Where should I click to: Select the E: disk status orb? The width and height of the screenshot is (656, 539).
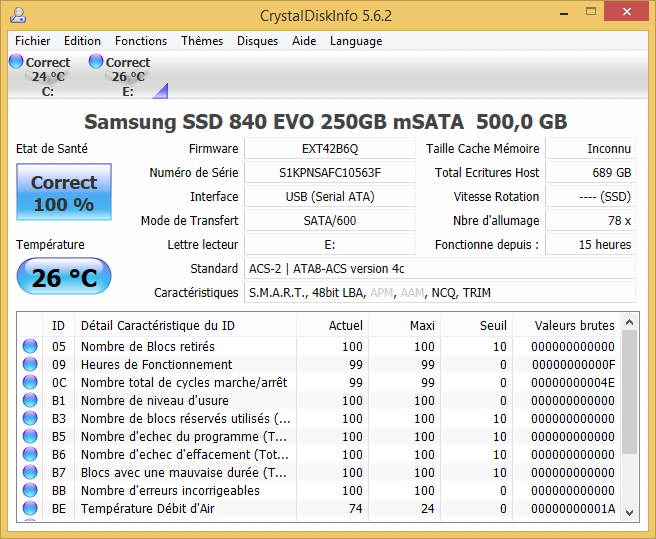(96, 61)
